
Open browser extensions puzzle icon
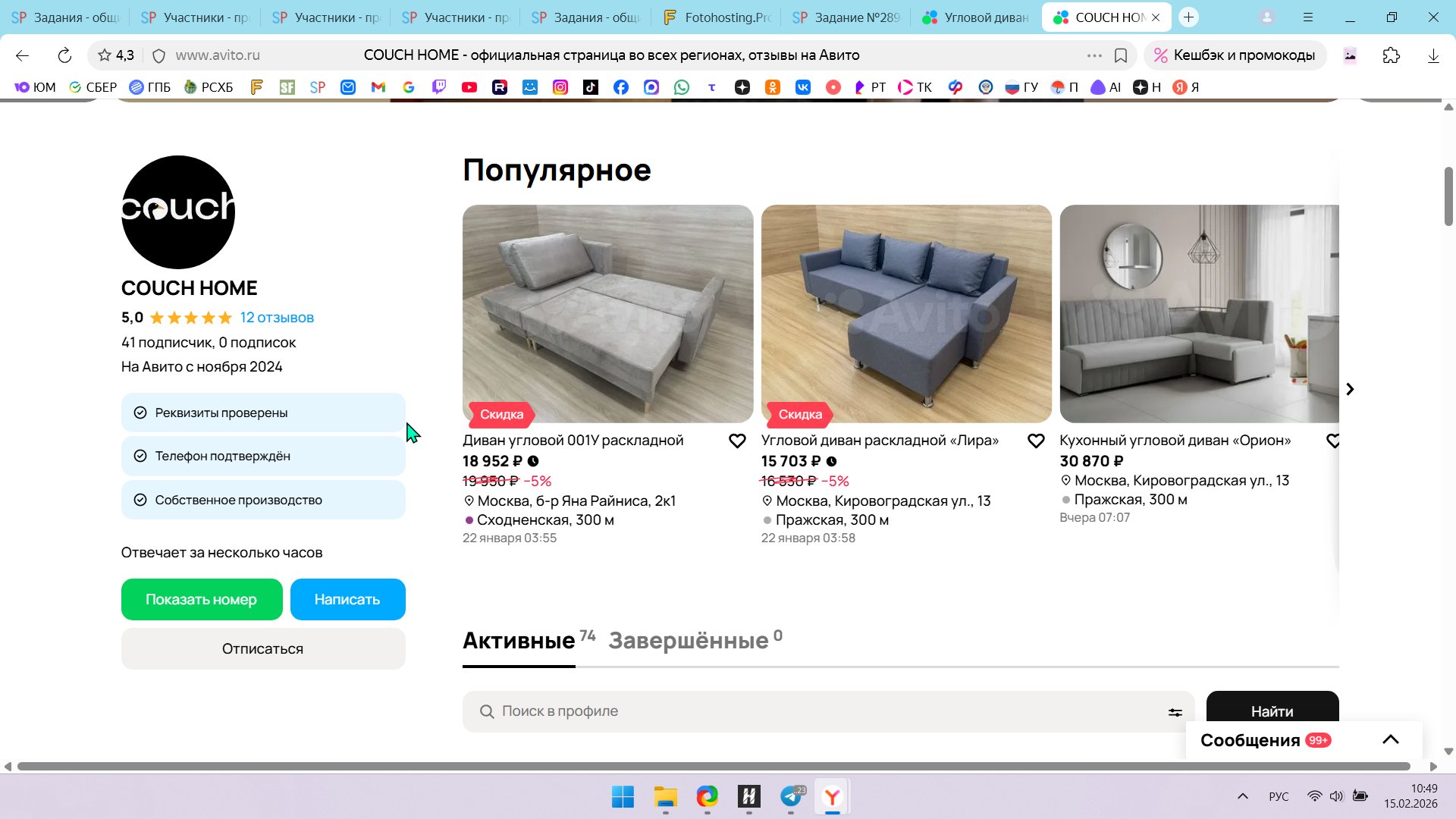click(1391, 55)
